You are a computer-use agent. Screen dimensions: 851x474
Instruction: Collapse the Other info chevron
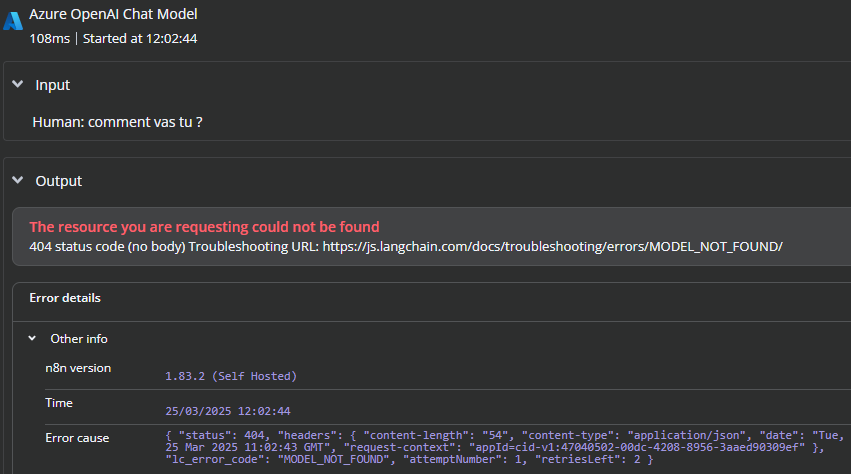[x=33, y=338]
